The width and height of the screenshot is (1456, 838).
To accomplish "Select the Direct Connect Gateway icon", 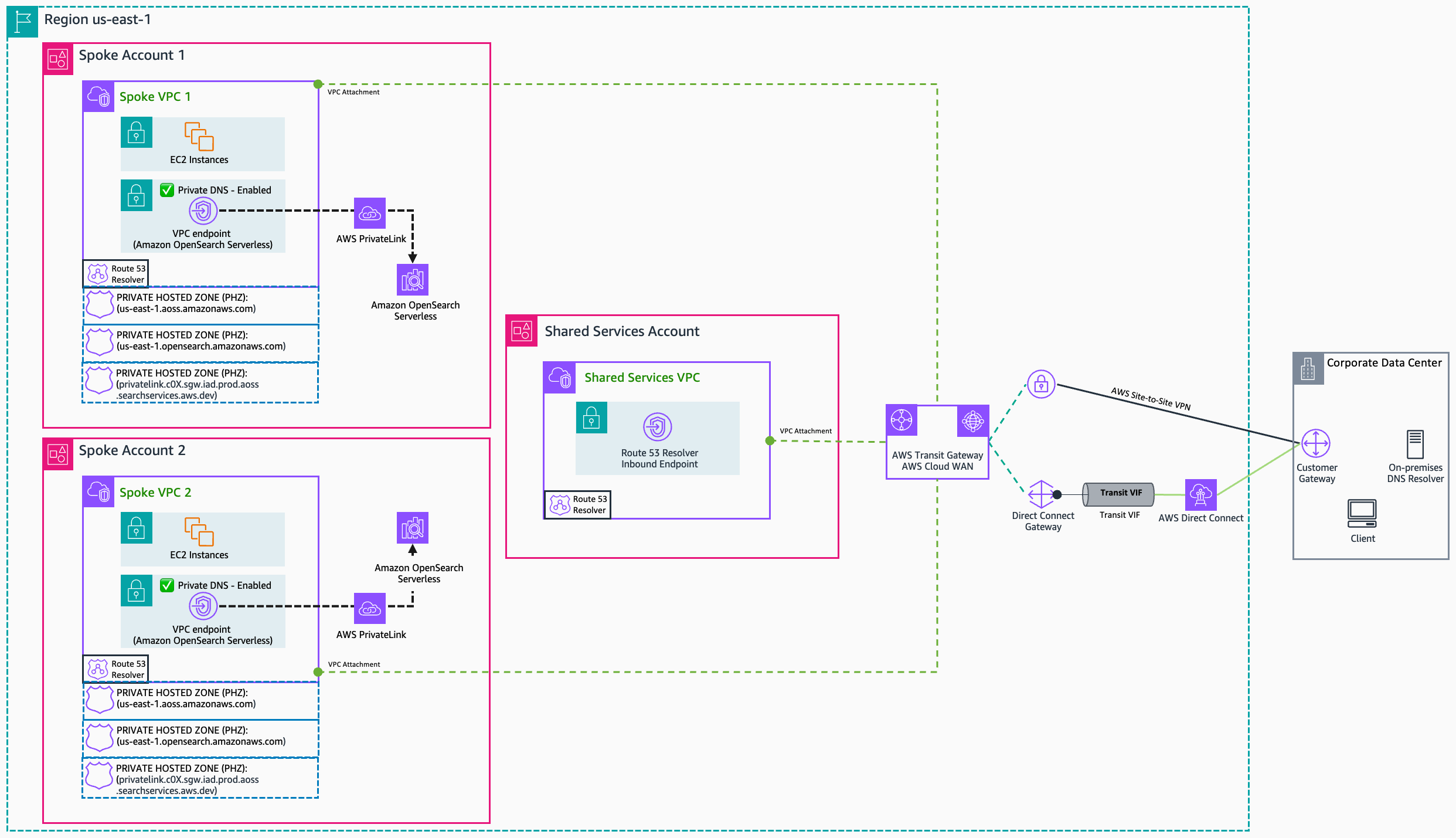I will tap(1041, 494).
